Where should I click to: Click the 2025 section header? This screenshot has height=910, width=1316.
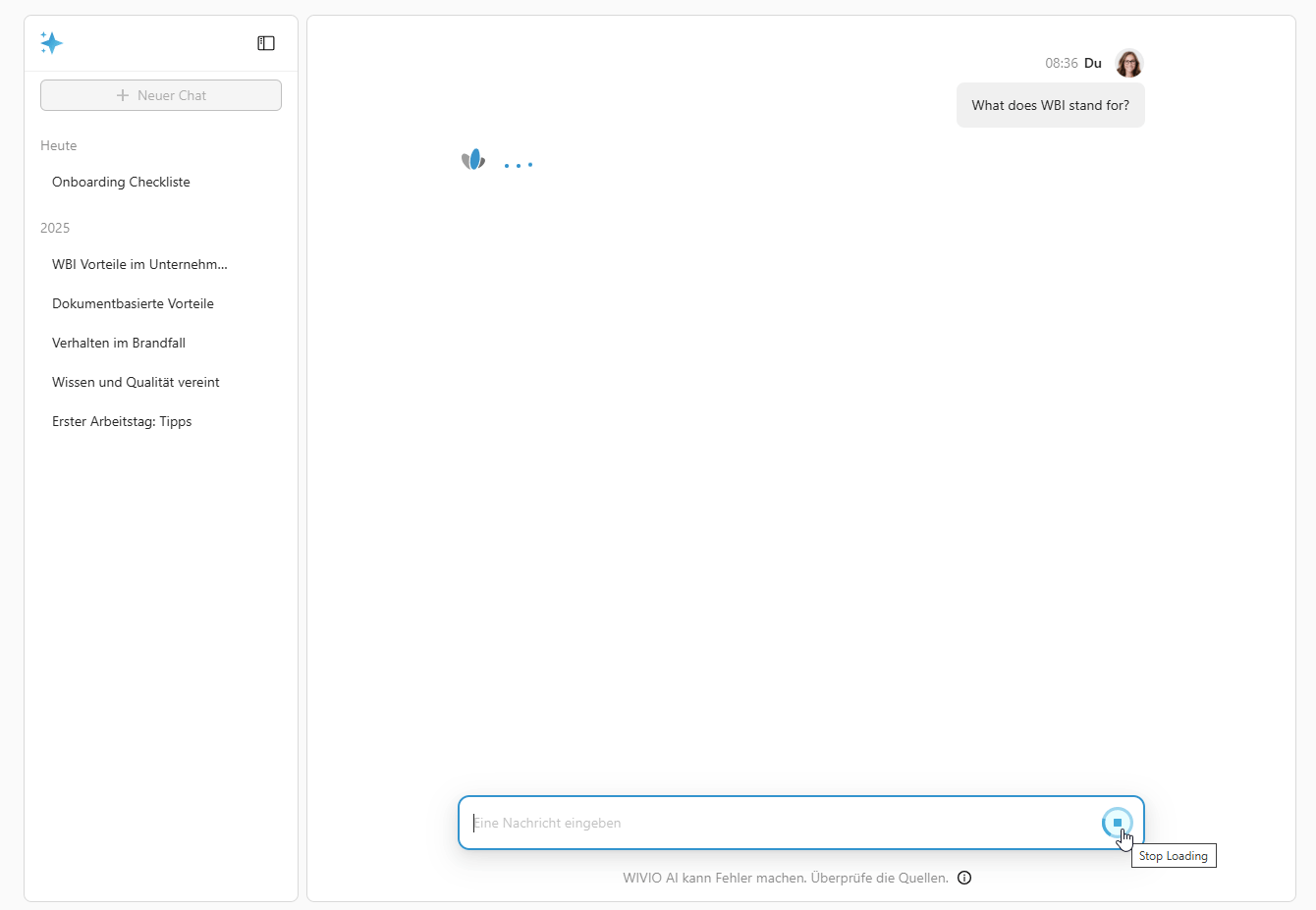click(55, 228)
